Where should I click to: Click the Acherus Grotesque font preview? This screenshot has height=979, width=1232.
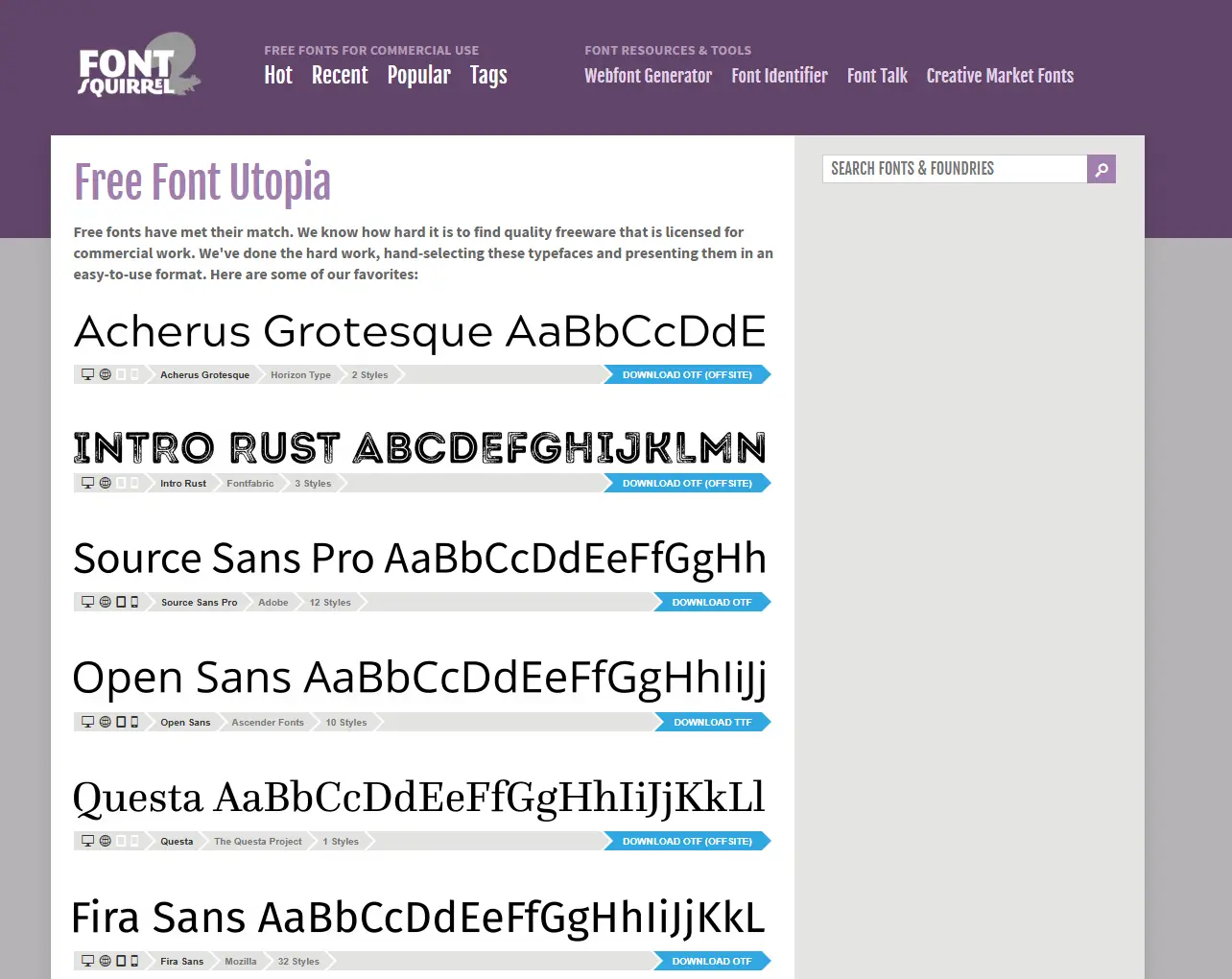420,332
